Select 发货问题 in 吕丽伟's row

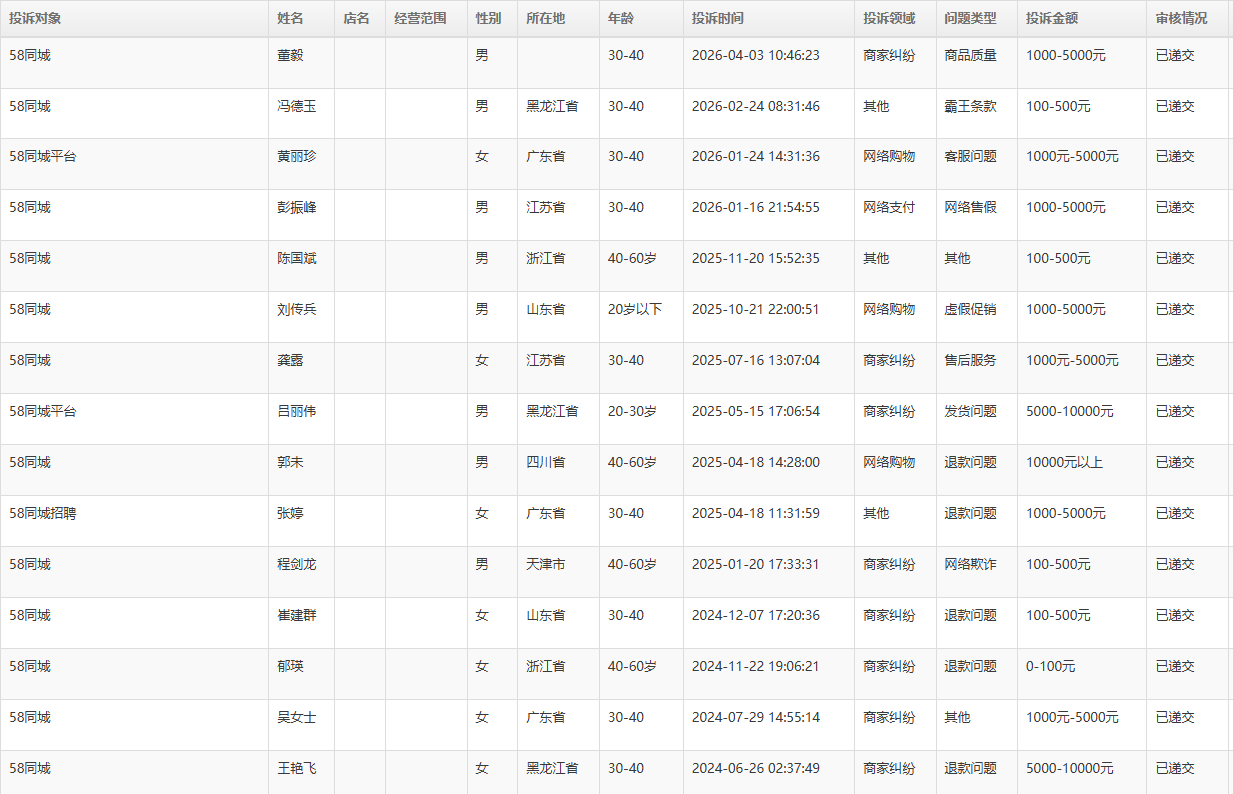971,411
